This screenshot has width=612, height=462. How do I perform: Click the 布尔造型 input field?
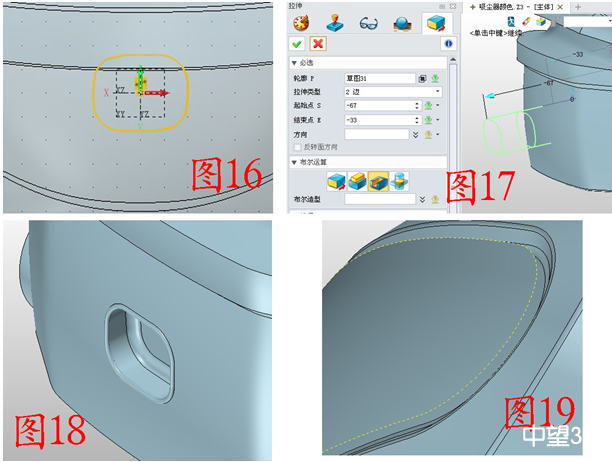[380, 200]
